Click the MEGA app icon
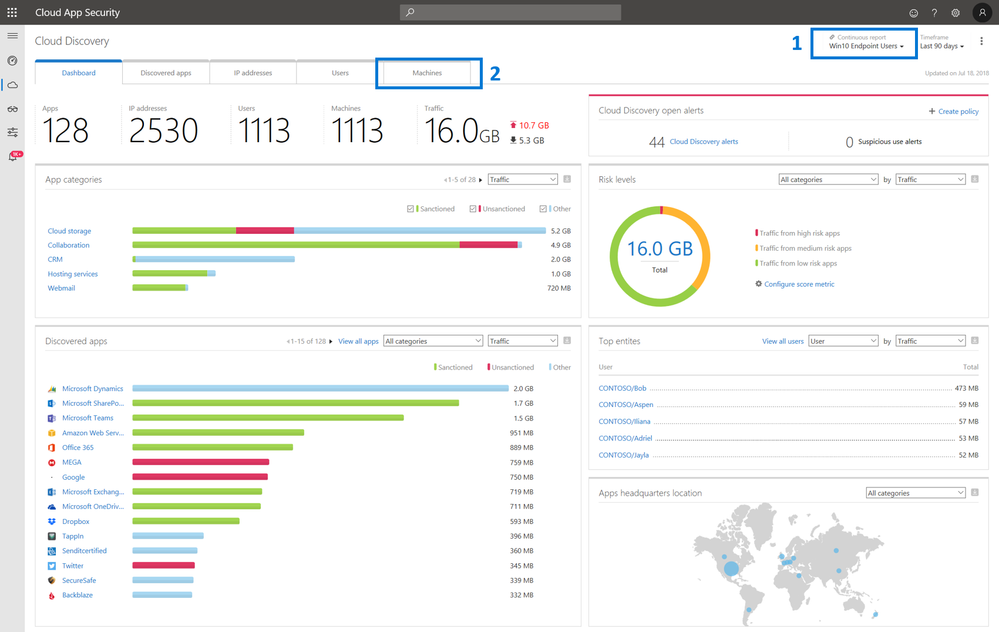This screenshot has height=632, width=999. (52, 463)
